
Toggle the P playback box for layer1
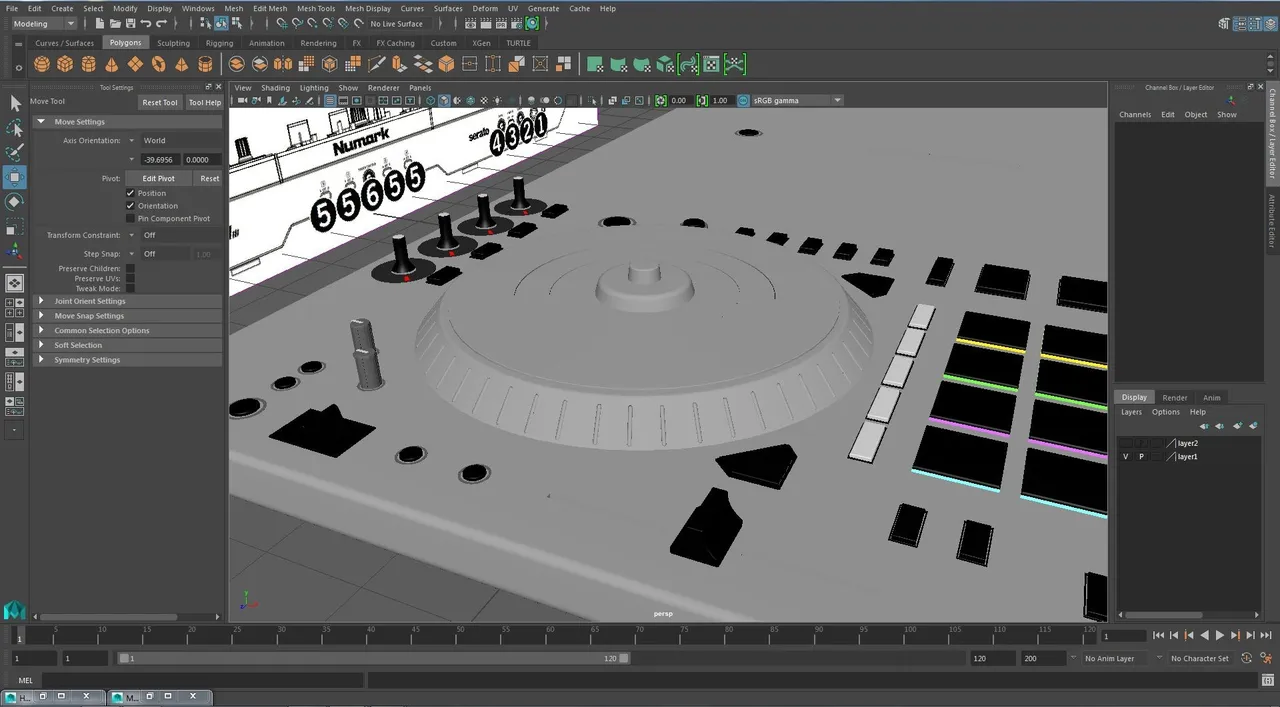pyautogui.click(x=1141, y=456)
